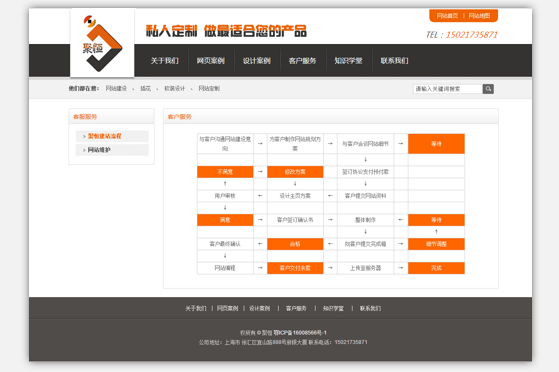Click the 插花 breadcrumb link
559x372 pixels.
(x=145, y=88)
